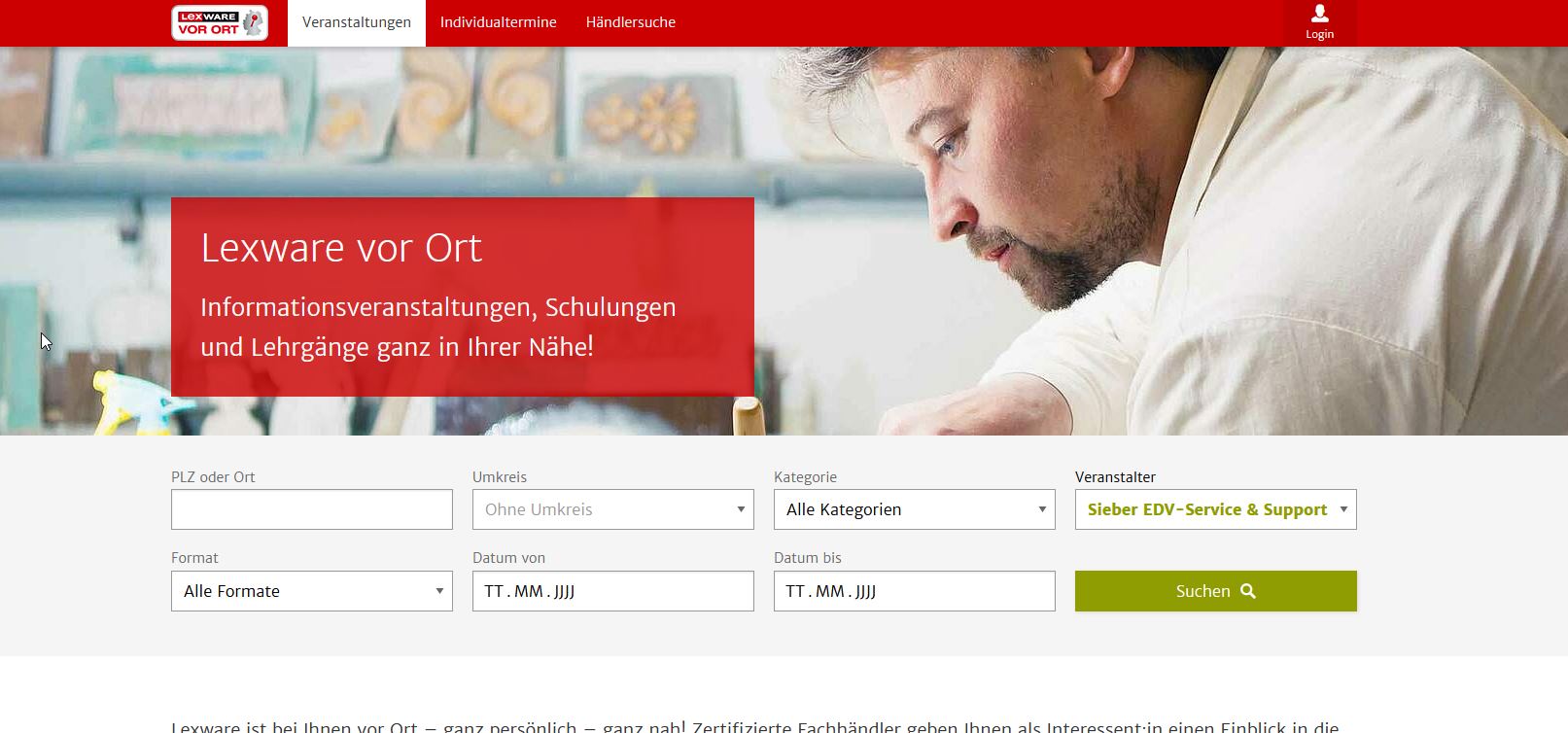Click the Lexware vor Ort logo
The image size is (1568, 733).
pos(220,22)
